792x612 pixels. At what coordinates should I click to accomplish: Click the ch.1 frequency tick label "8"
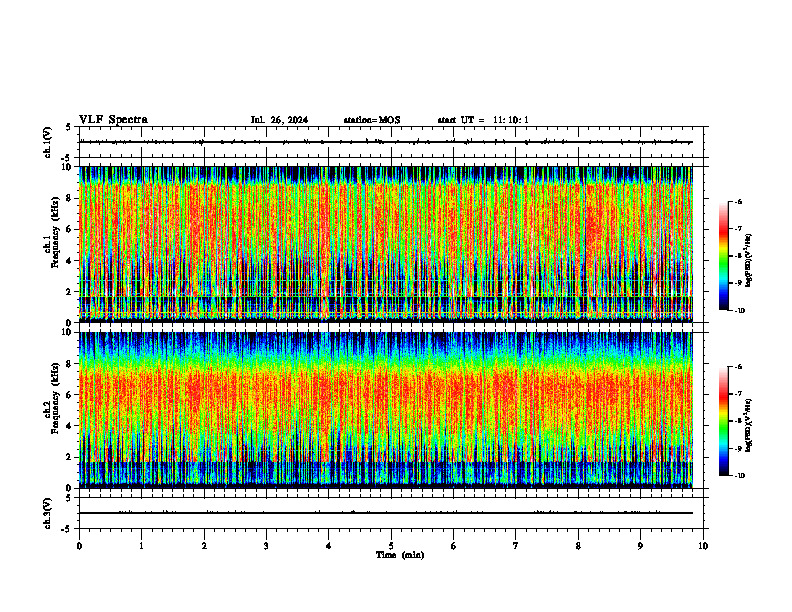point(70,198)
